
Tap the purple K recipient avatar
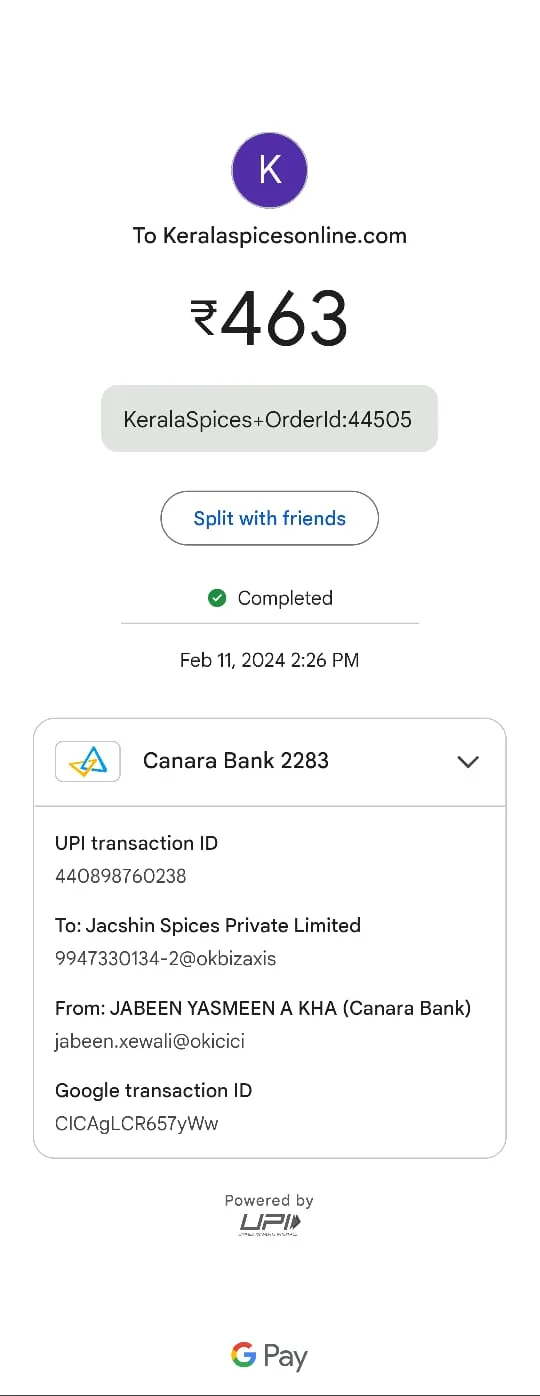click(x=269, y=170)
